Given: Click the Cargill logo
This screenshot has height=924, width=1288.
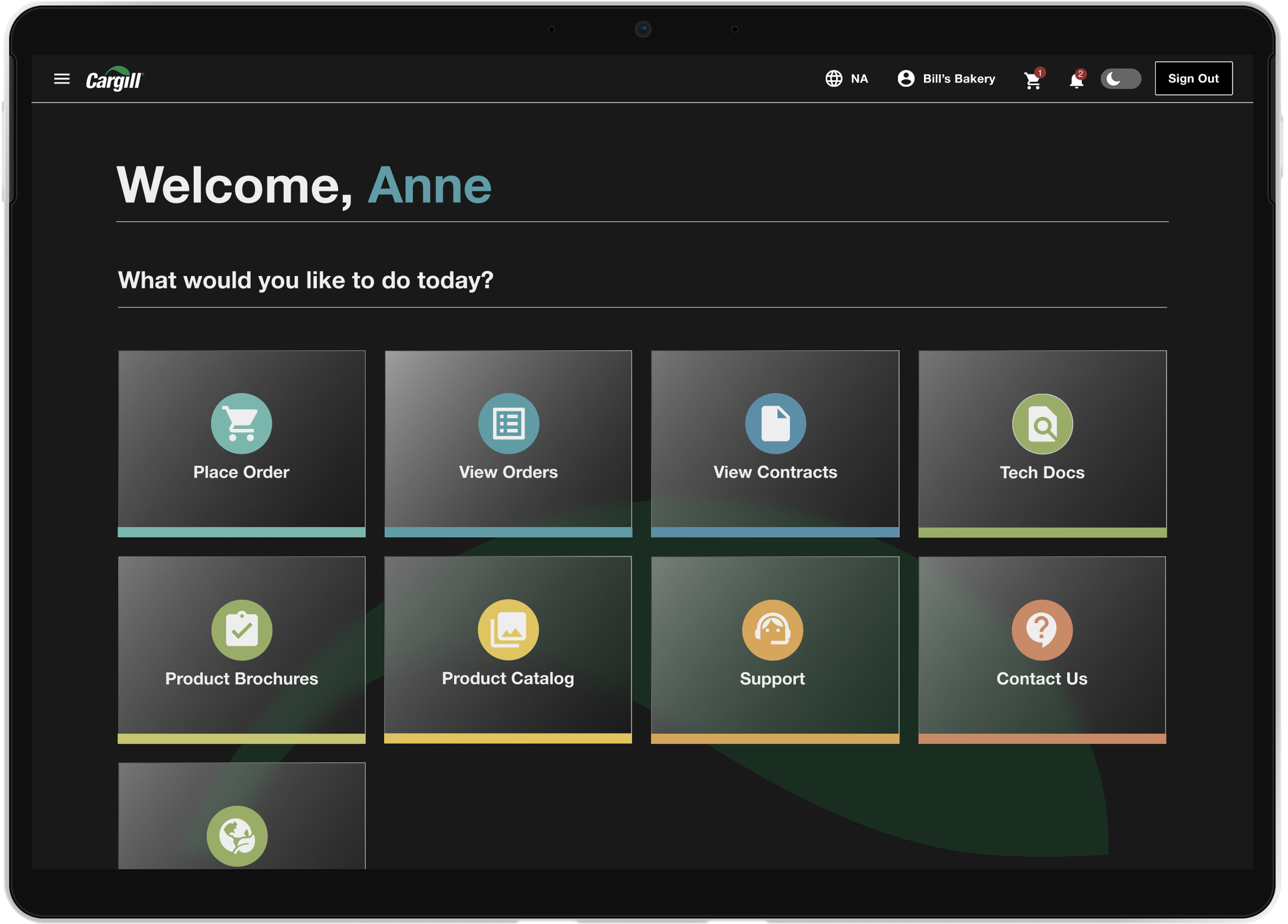Looking at the screenshot, I should [114, 79].
